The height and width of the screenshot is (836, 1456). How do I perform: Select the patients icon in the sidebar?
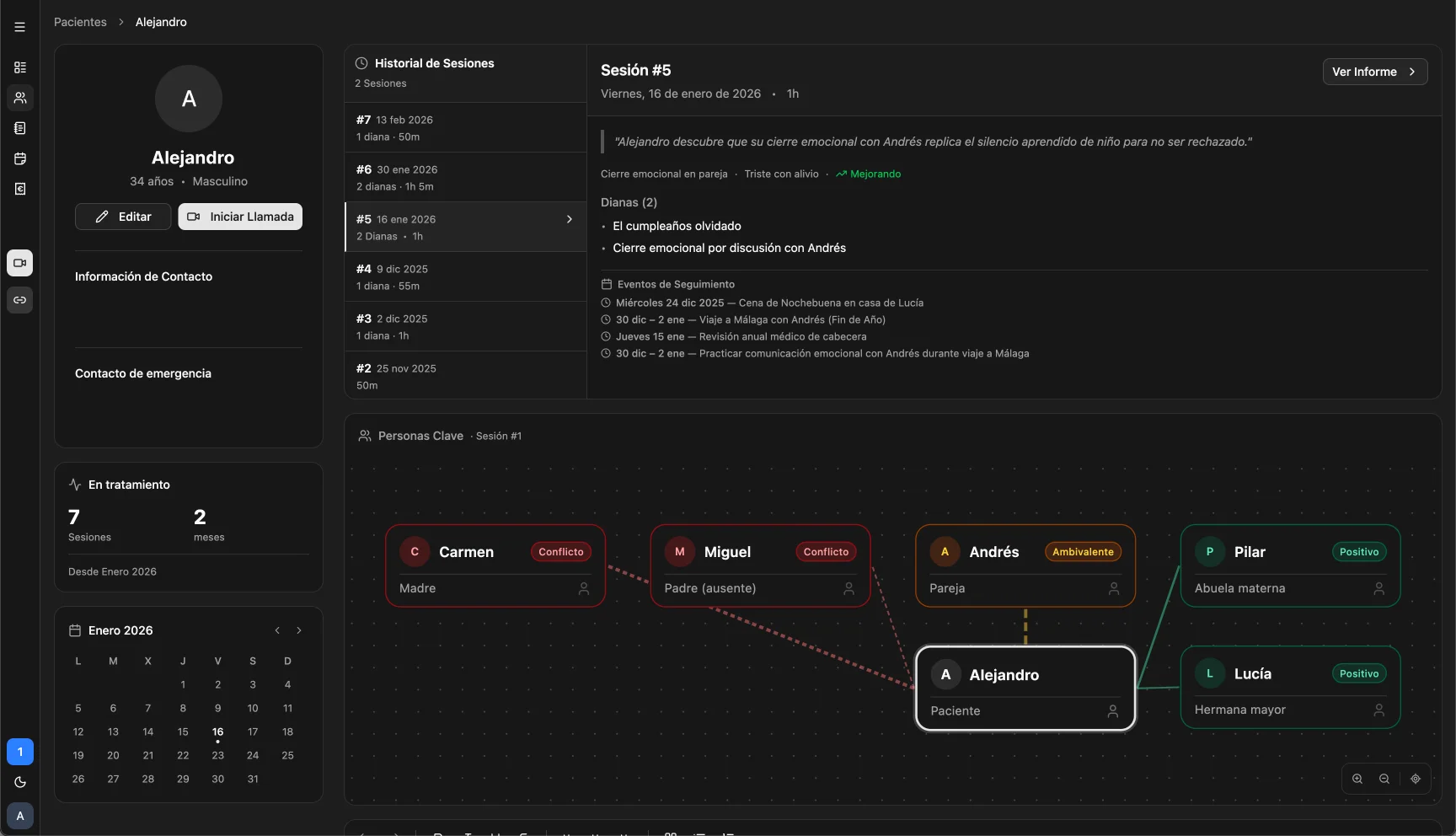pyautogui.click(x=20, y=98)
